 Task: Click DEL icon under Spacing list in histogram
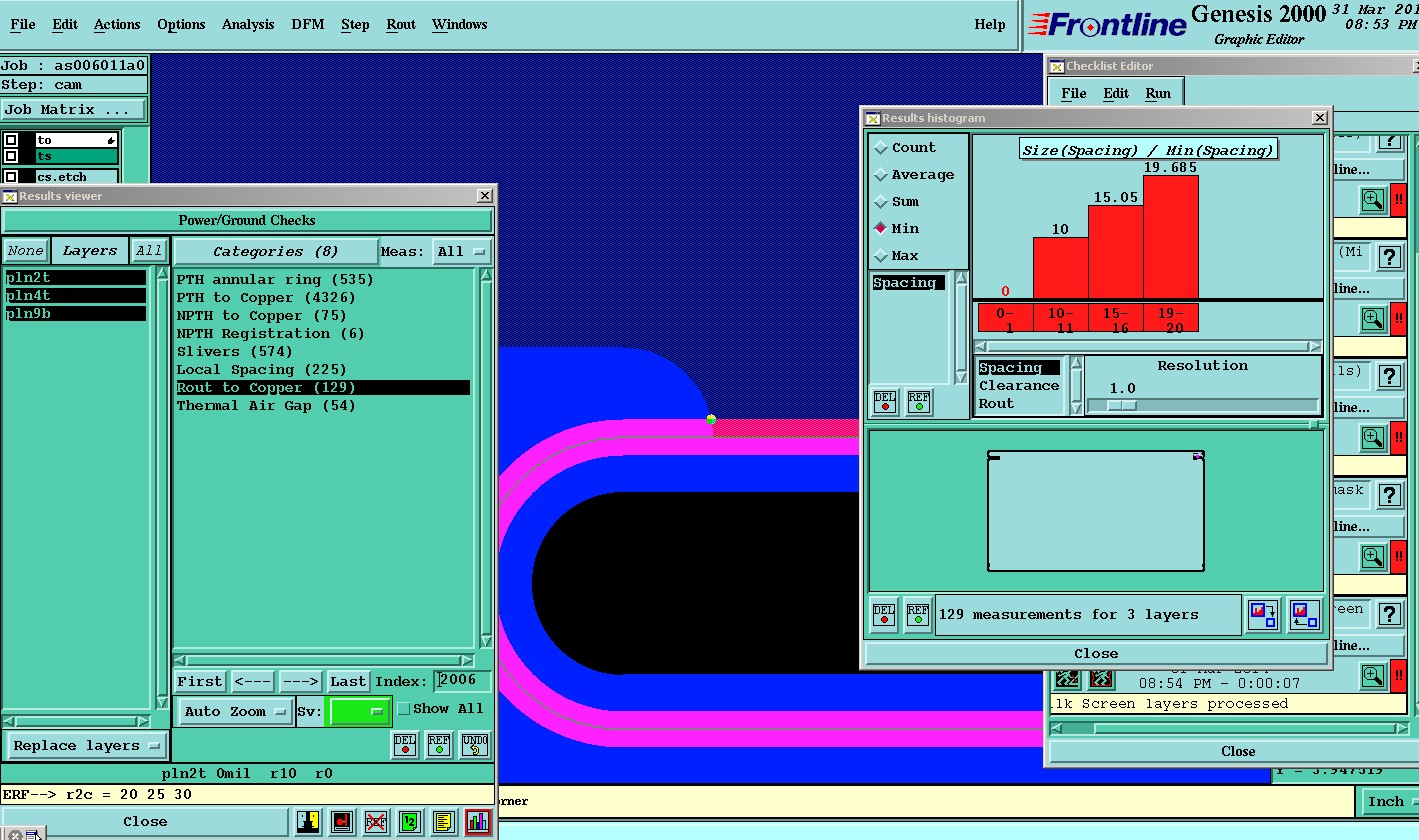[884, 402]
